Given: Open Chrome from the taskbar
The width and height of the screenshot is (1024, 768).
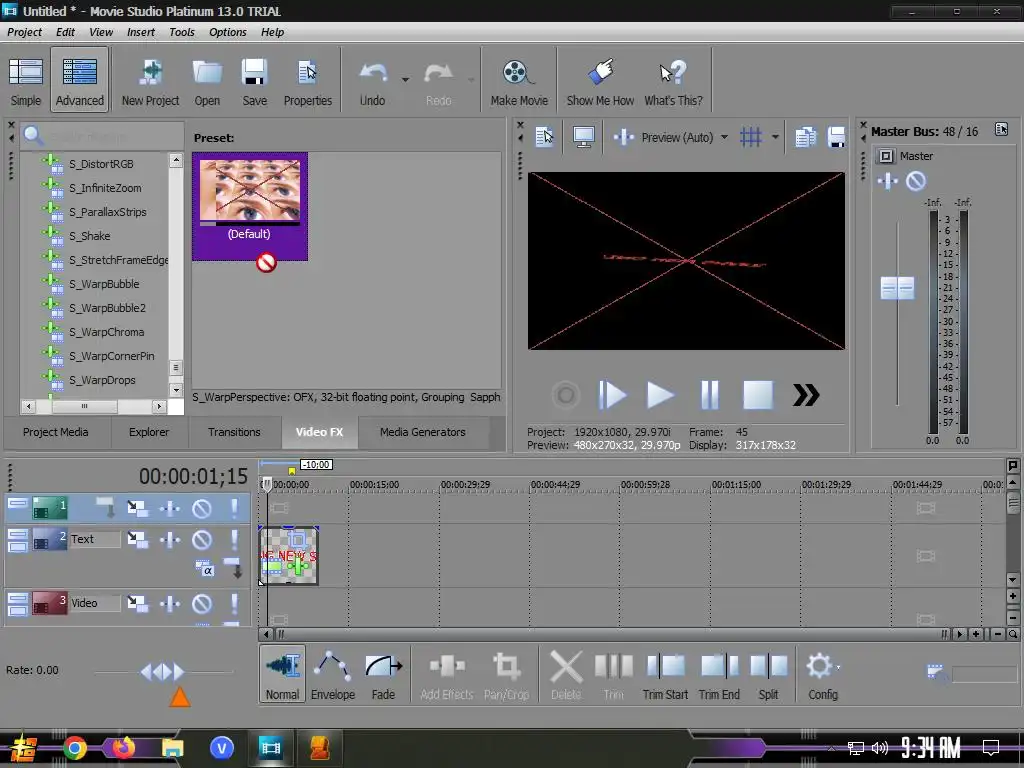Looking at the screenshot, I should coord(75,748).
